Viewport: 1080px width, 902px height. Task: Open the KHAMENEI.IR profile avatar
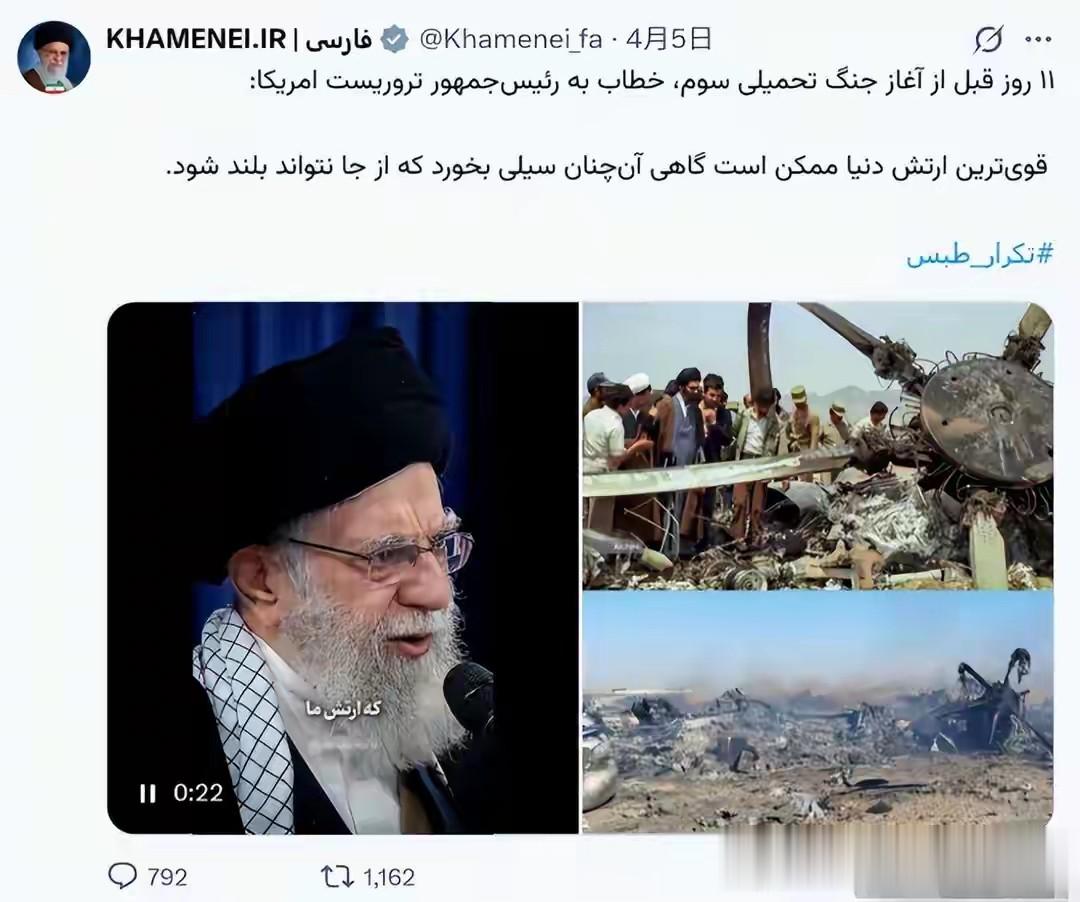[54, 56]
